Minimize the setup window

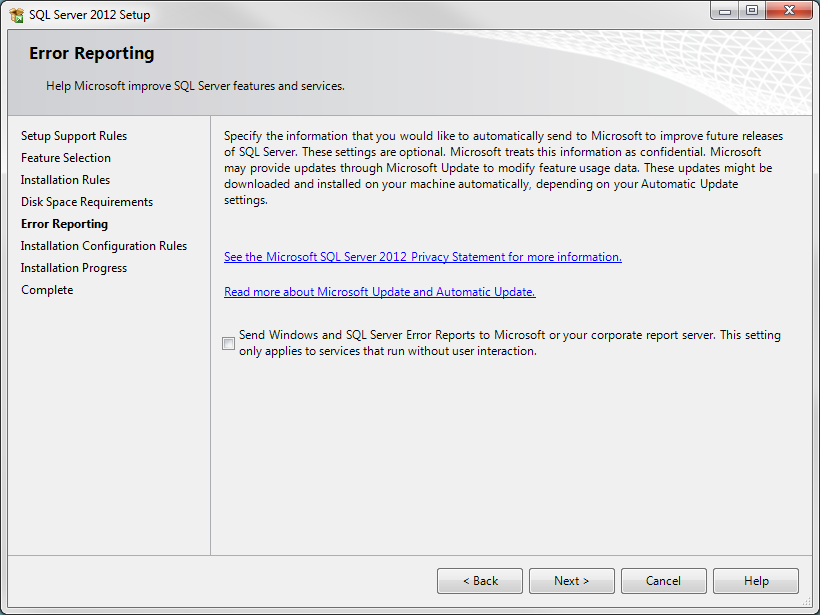click(725, 10)
